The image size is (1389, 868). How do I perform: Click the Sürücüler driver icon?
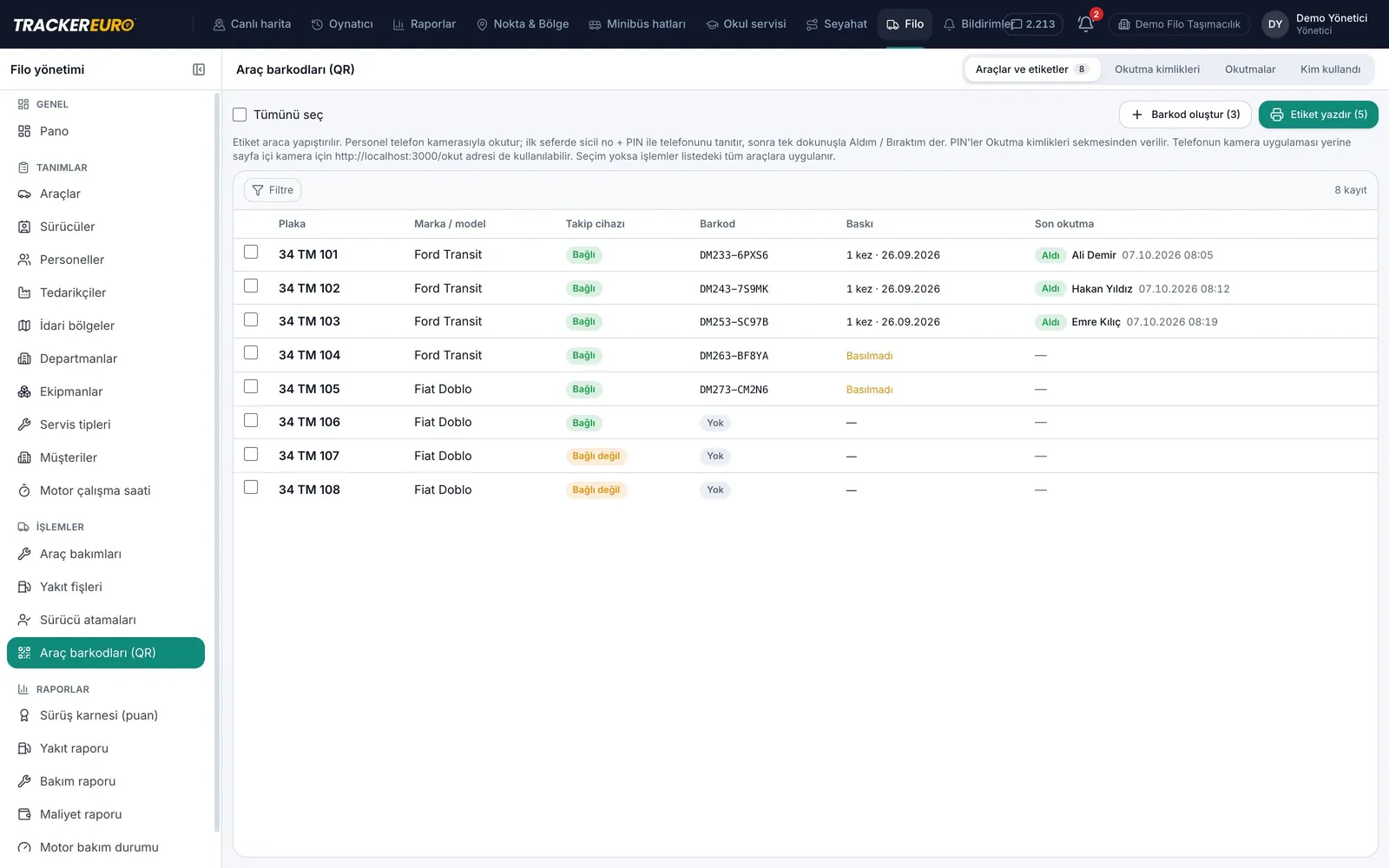tap(24, 227)
